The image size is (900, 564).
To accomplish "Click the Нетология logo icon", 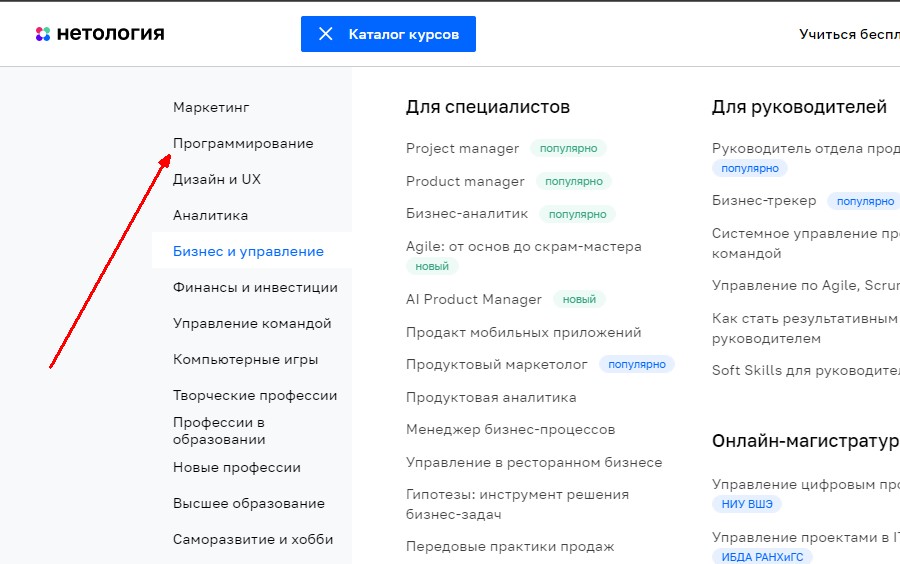I will click(x=42, y=34).
